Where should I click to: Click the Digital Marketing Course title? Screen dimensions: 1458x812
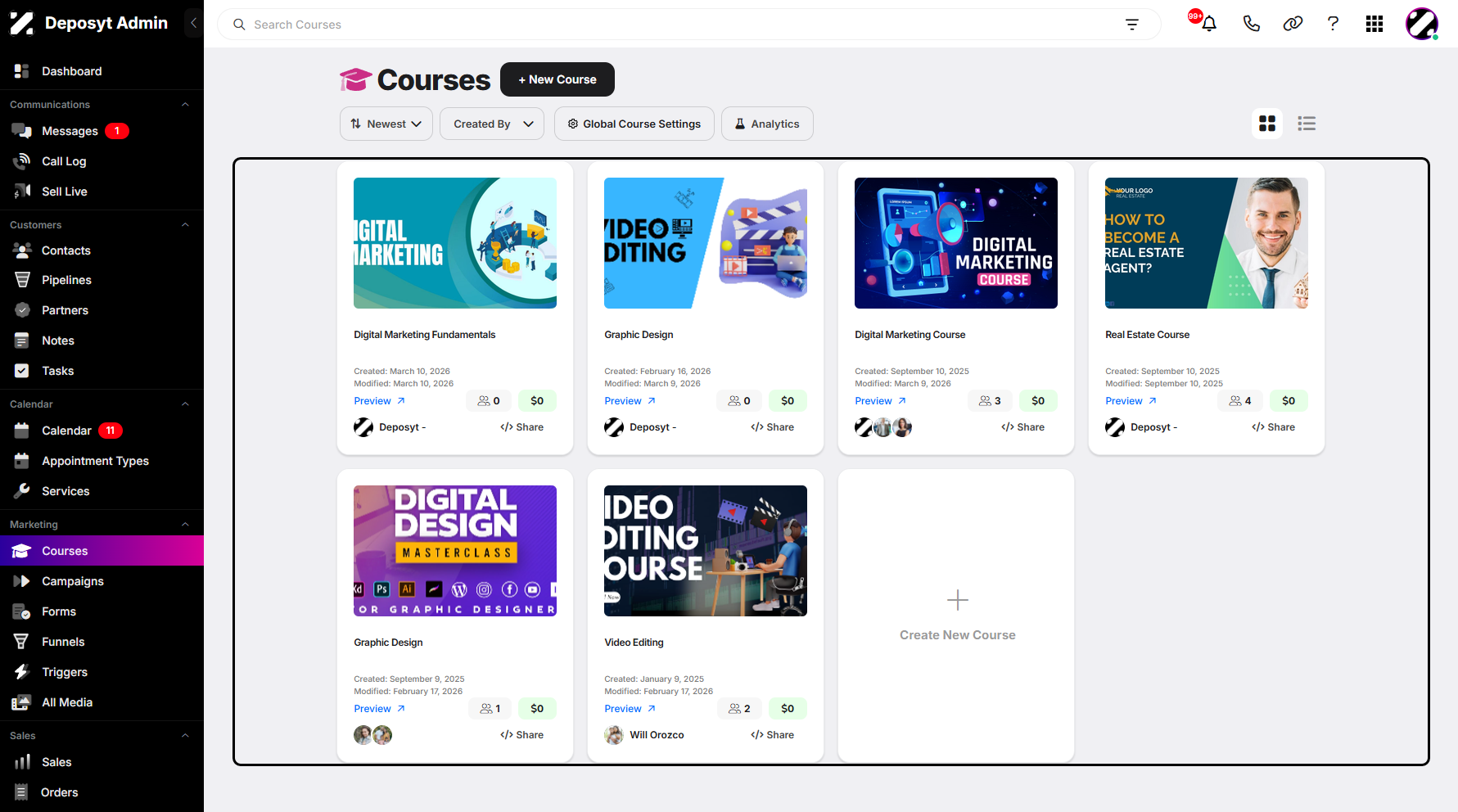coord(910,335)
